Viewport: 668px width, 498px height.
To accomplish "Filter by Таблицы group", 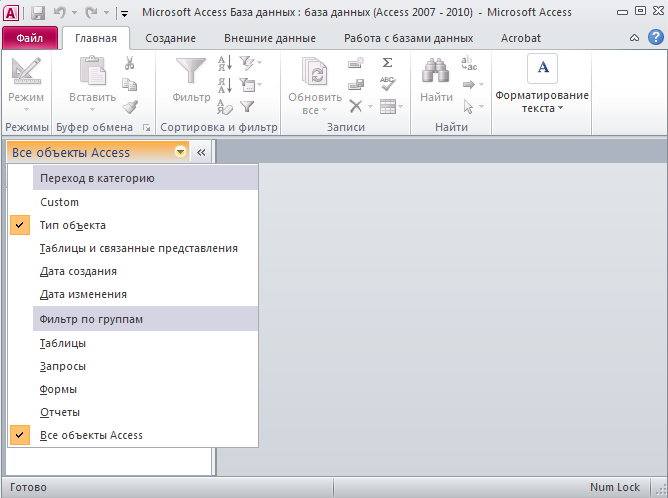I will coord(133,343).
